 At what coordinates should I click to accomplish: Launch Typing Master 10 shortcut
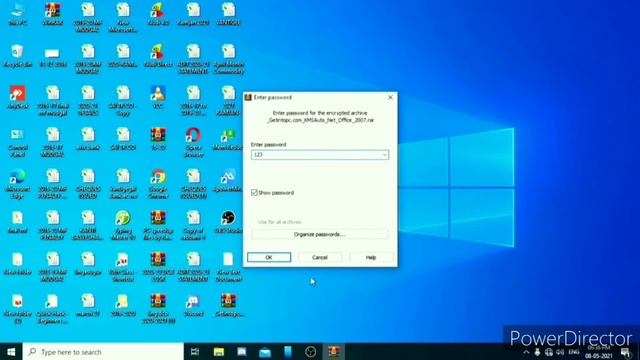coord(123,226)
